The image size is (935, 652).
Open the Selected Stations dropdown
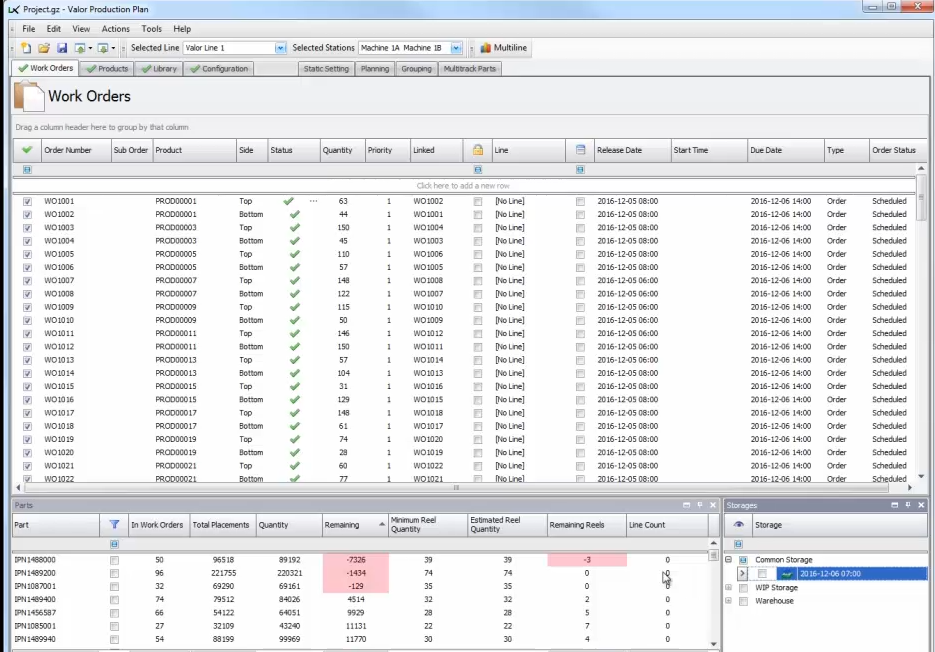pyautogui.click(x=456, y=47)
